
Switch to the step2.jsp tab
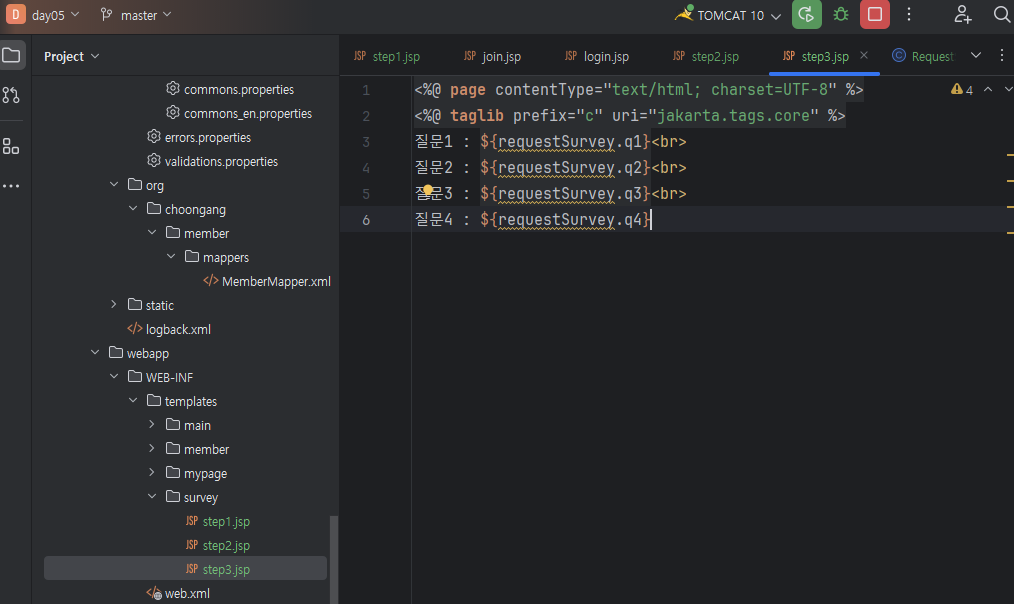pyautogui.click(x=706, y=56)
